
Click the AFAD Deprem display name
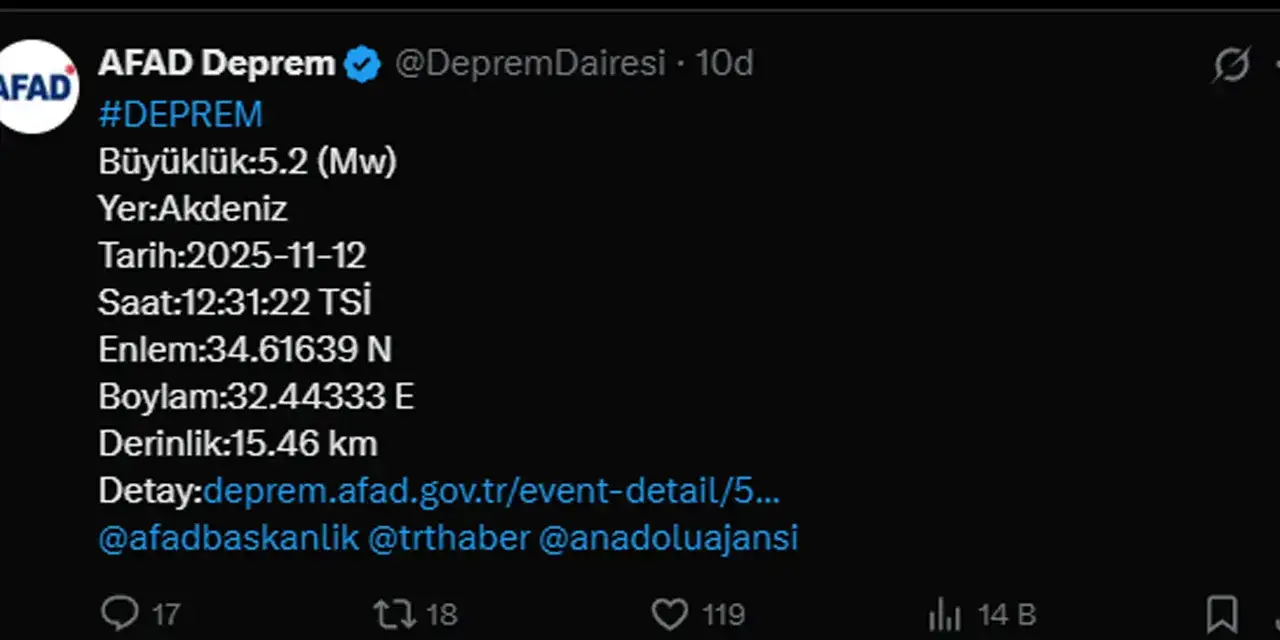click(216, 63)
